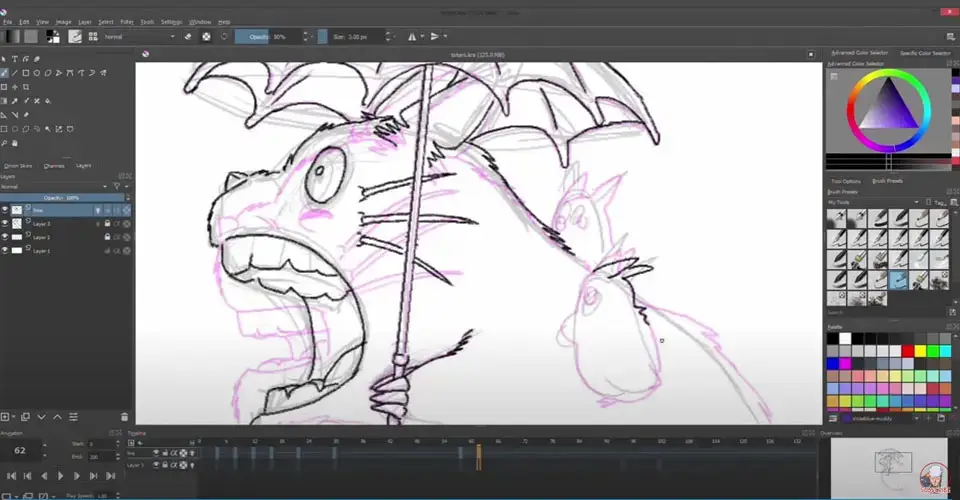Select the Rectangular Selection tool
Image resolution: width=960 pixels, height=500 pixels.
coord(4,129)
